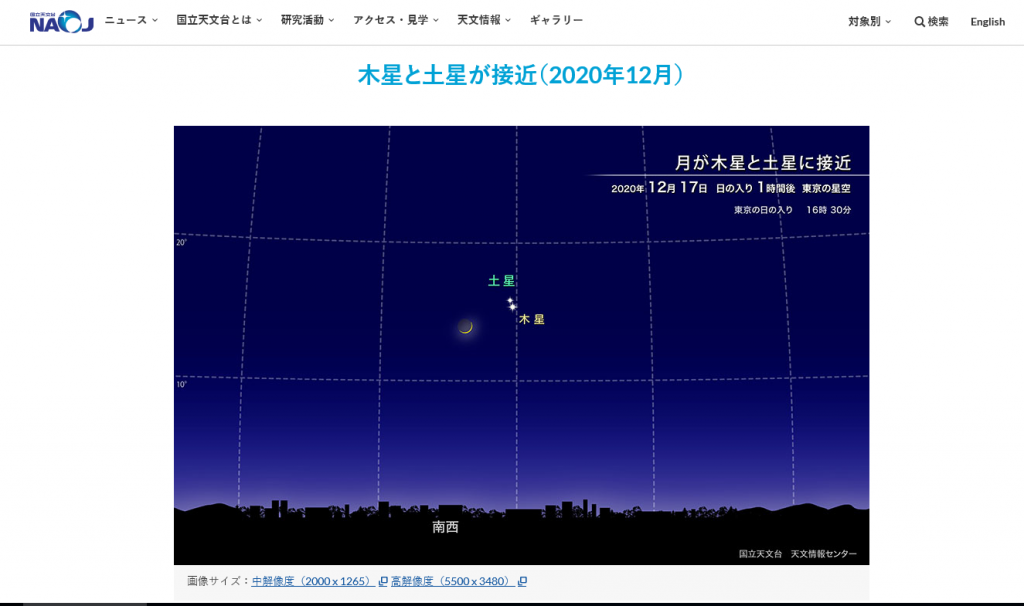Image resolution: width=1024 pixels, height=606 pixels.
Task: Click the 土星 label in the sky chart
Action: point(501,281)
